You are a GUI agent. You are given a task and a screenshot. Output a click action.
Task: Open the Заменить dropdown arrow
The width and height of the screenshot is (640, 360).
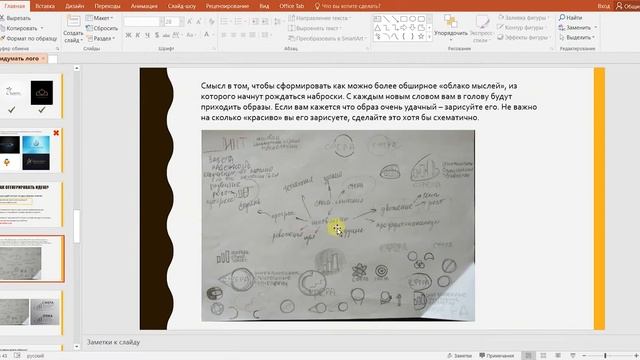[x=596, y=27]
